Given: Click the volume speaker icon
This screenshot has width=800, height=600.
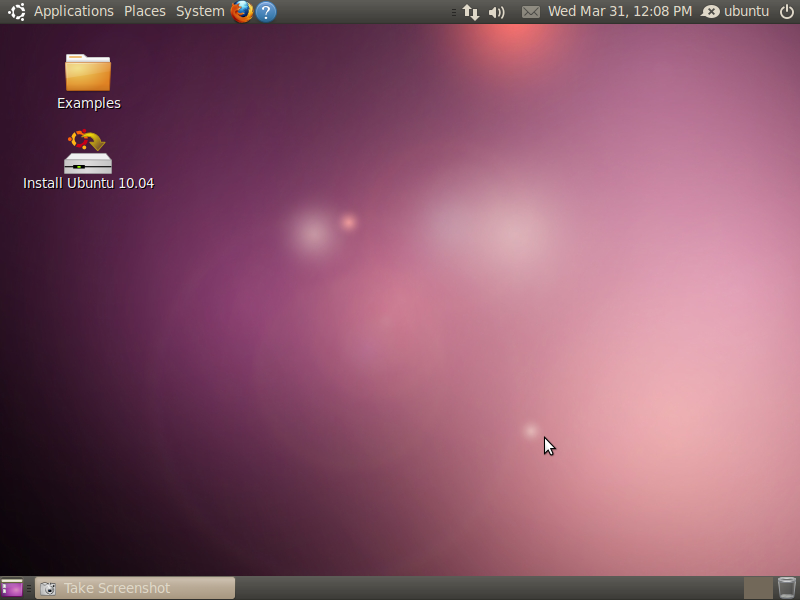Looking at the screenshot, I should (x=497, y=12).
